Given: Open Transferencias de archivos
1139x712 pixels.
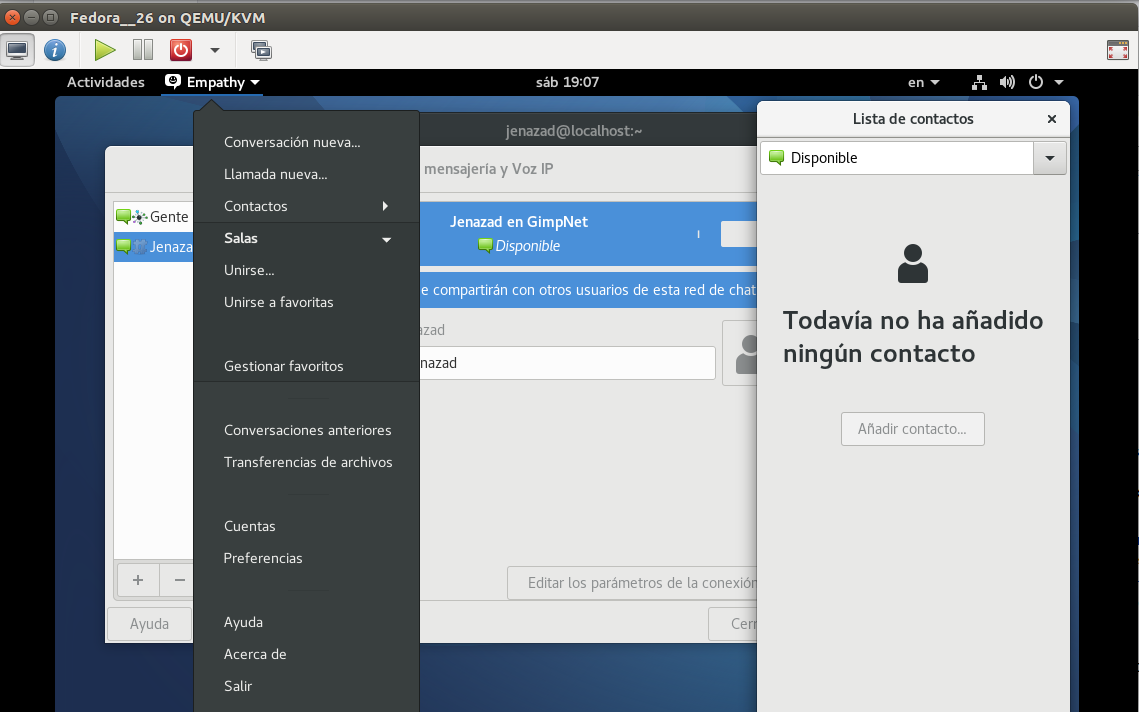Looking at the screenshot, I should coord(307,462).
